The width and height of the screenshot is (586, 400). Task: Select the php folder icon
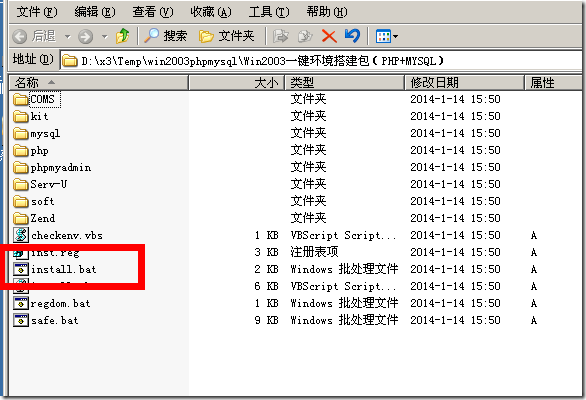(21, 151)
